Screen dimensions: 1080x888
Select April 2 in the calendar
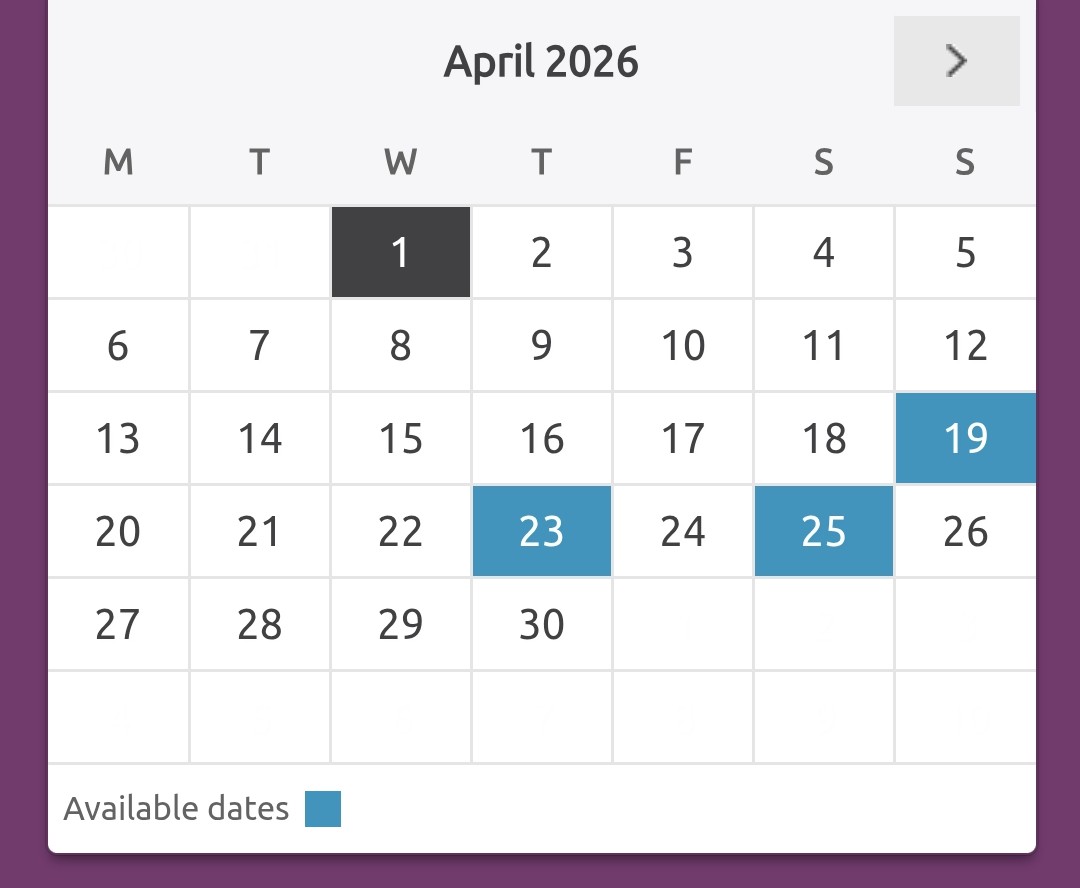(541, 252)
